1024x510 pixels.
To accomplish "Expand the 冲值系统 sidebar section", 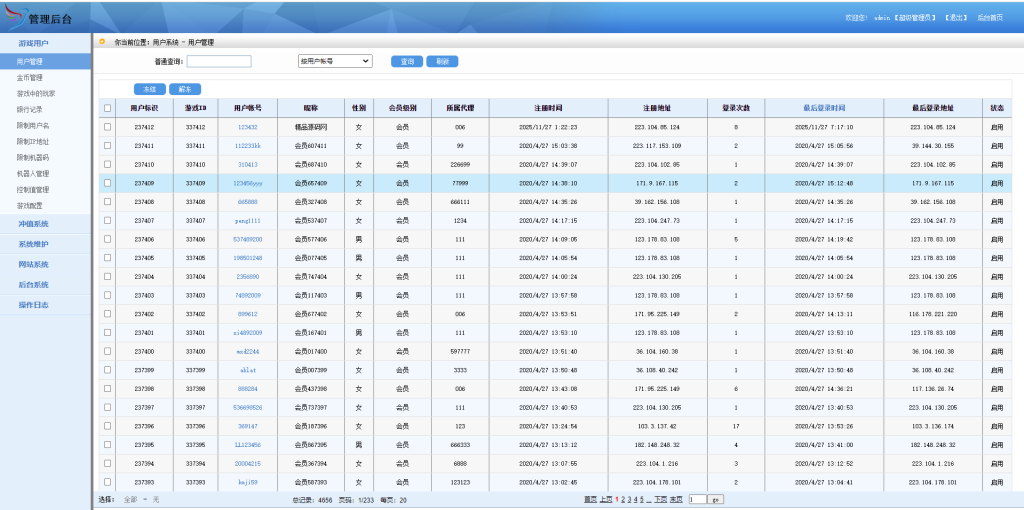I will tap(33, 224).
